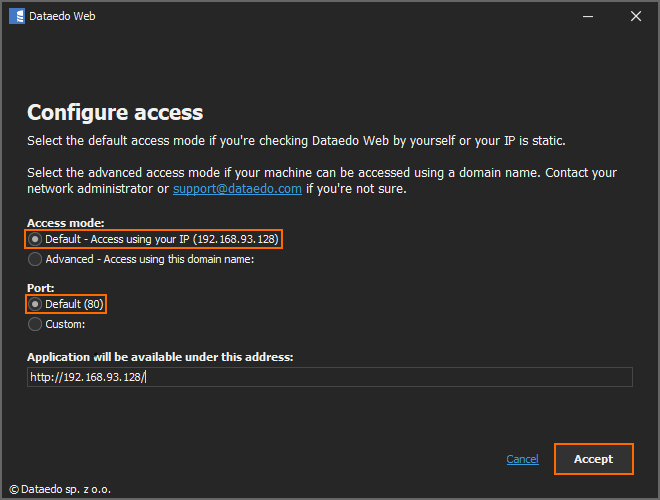
Task: Click the Configure access heading
Action: point(115,113)
